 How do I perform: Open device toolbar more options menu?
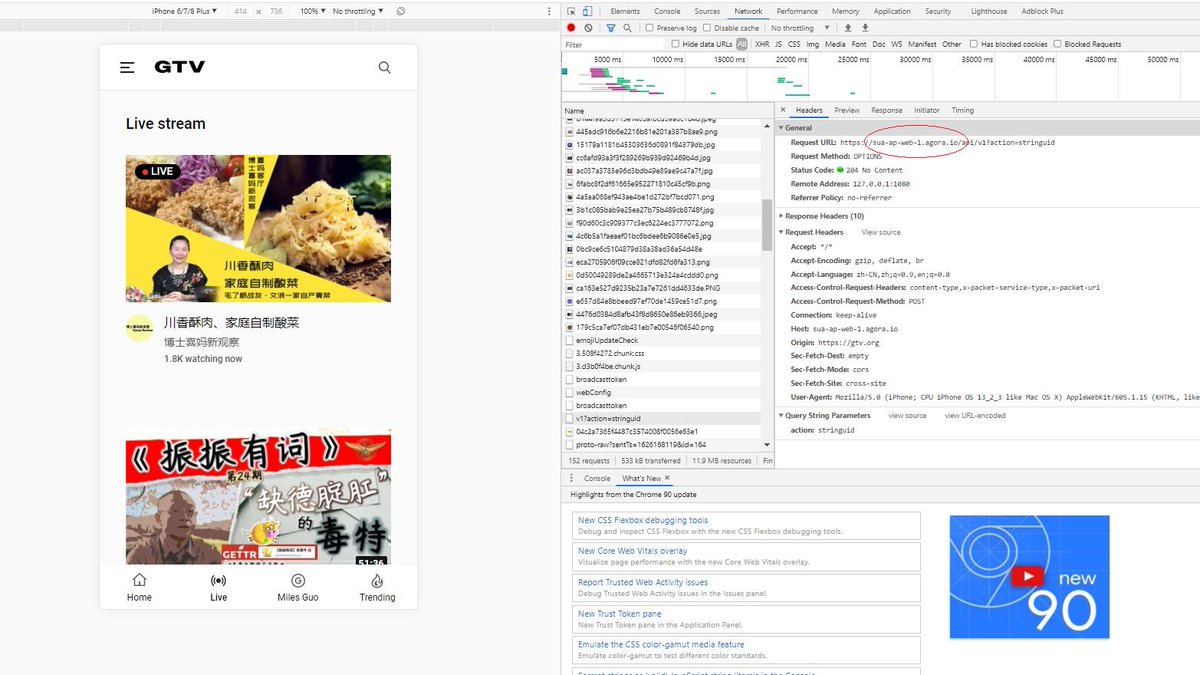point(548,11)
